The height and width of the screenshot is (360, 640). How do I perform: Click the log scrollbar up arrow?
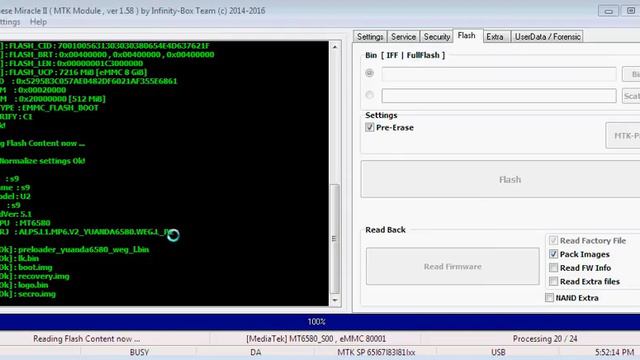tap(335, 47)
